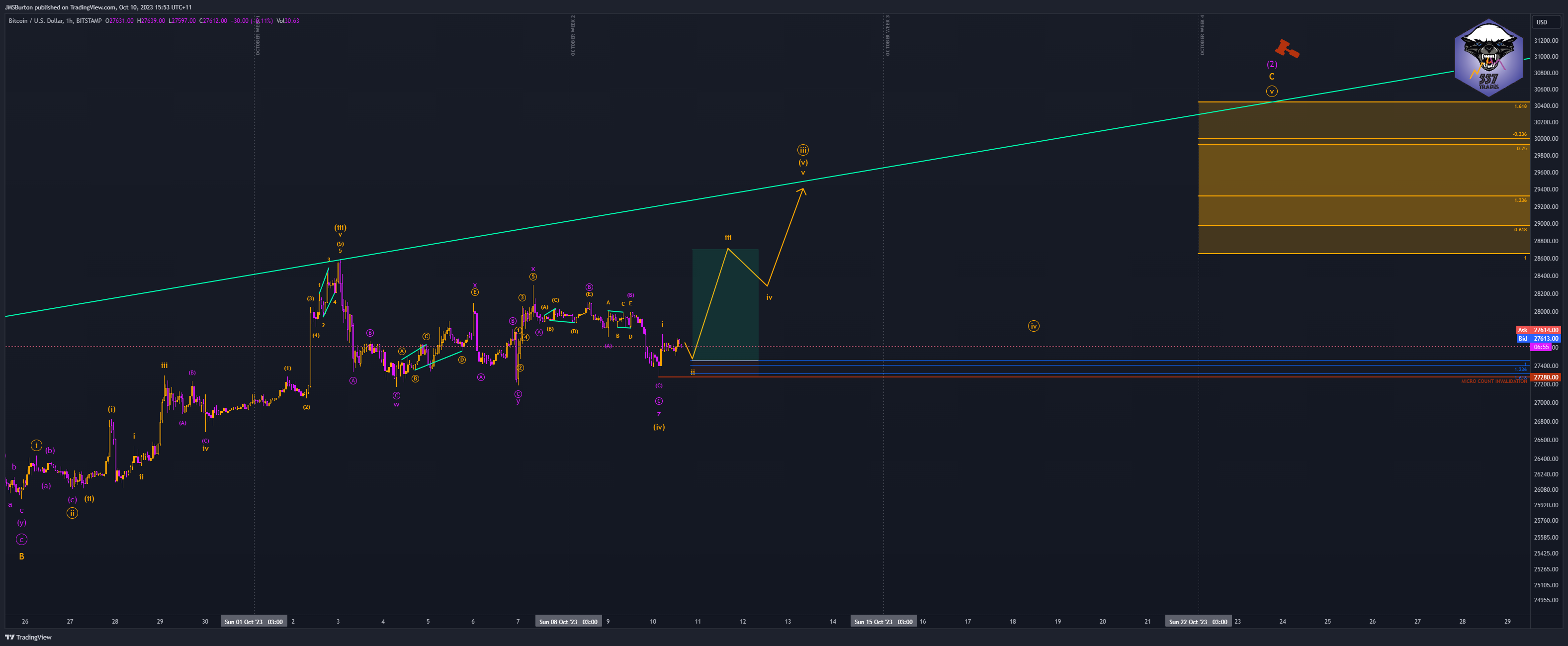Click the green long position box
This screenshot has width=1568, height=646.
coord(725,304)
